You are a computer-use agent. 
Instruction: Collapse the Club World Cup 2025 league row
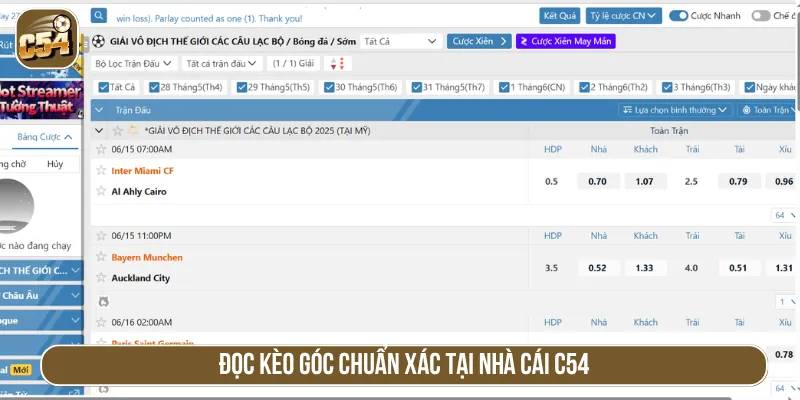click(99, 131)
